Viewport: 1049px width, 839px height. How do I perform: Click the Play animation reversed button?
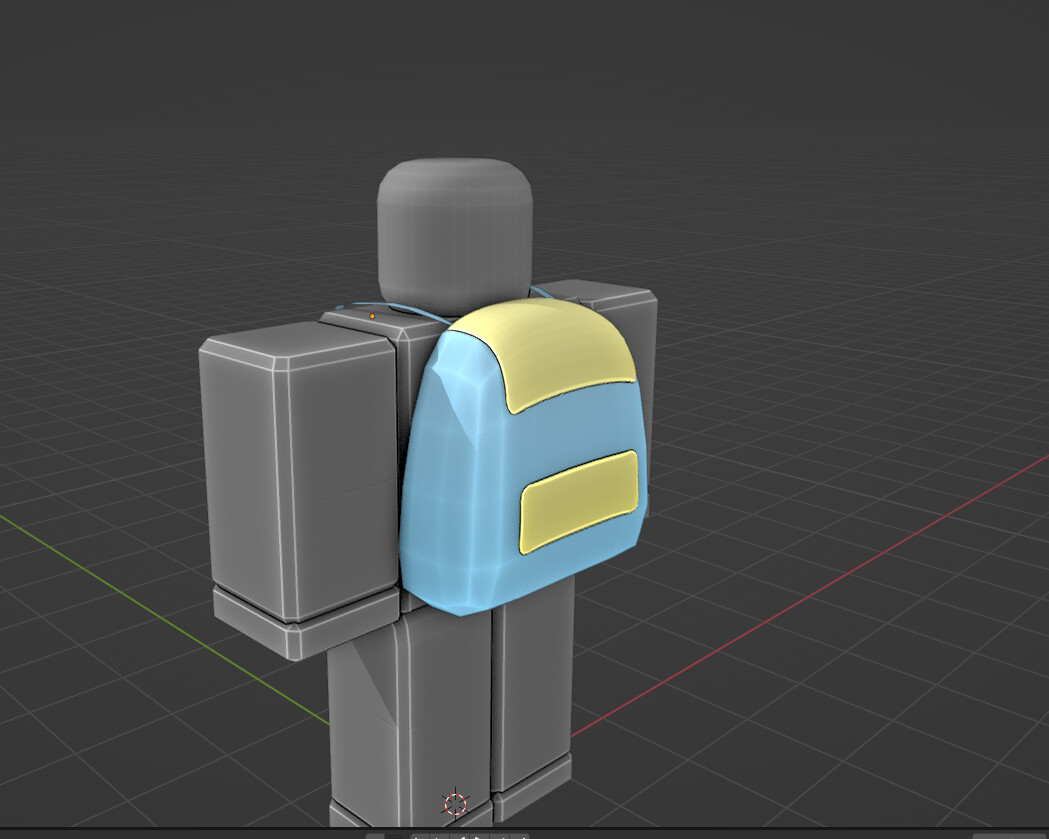coord(462,836)
